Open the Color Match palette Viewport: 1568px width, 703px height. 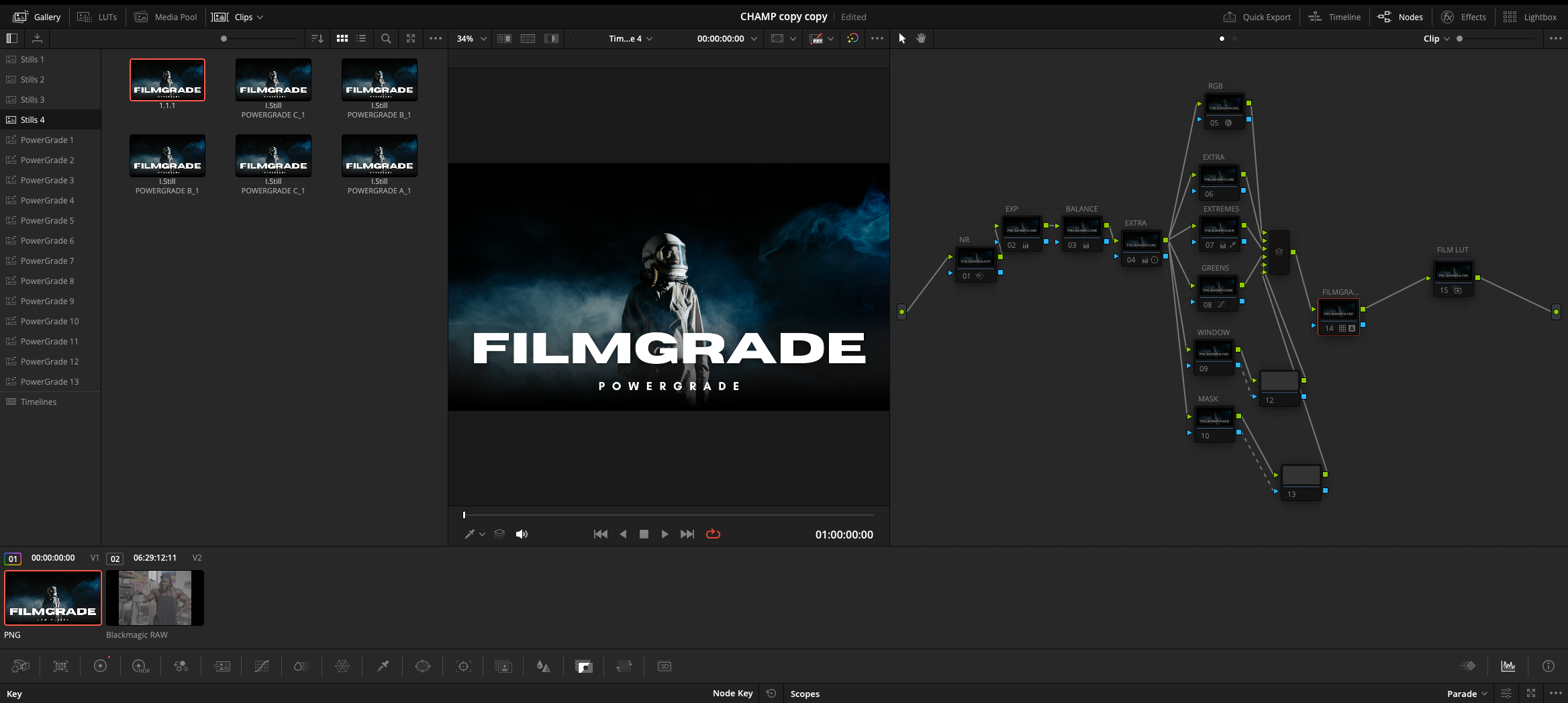click(x=60, y=666)
